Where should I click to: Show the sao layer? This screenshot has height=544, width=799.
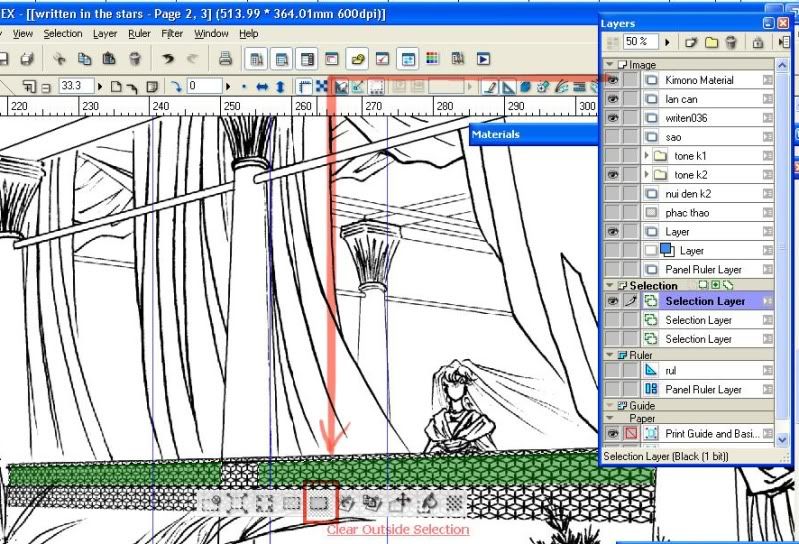(612, 137)
